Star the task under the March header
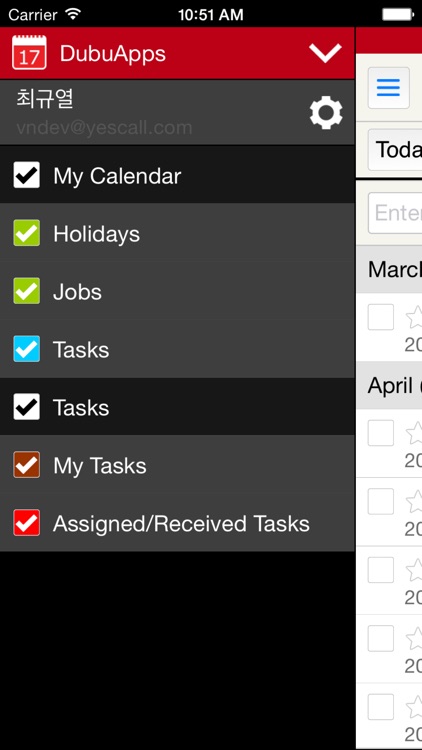422x750 pixels. point(414,318)
